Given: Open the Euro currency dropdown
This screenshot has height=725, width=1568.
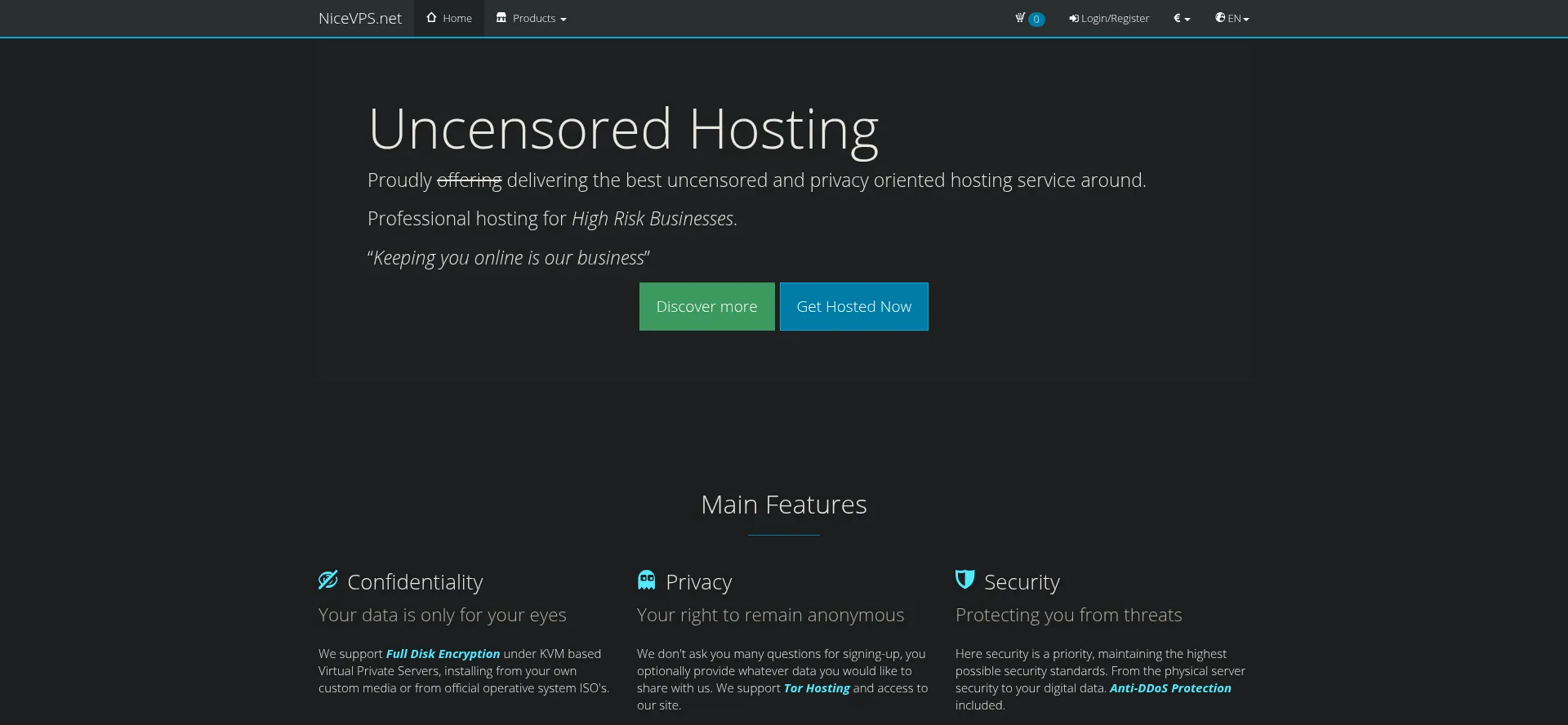Looking at the screenshot, I should point(1182,18).
